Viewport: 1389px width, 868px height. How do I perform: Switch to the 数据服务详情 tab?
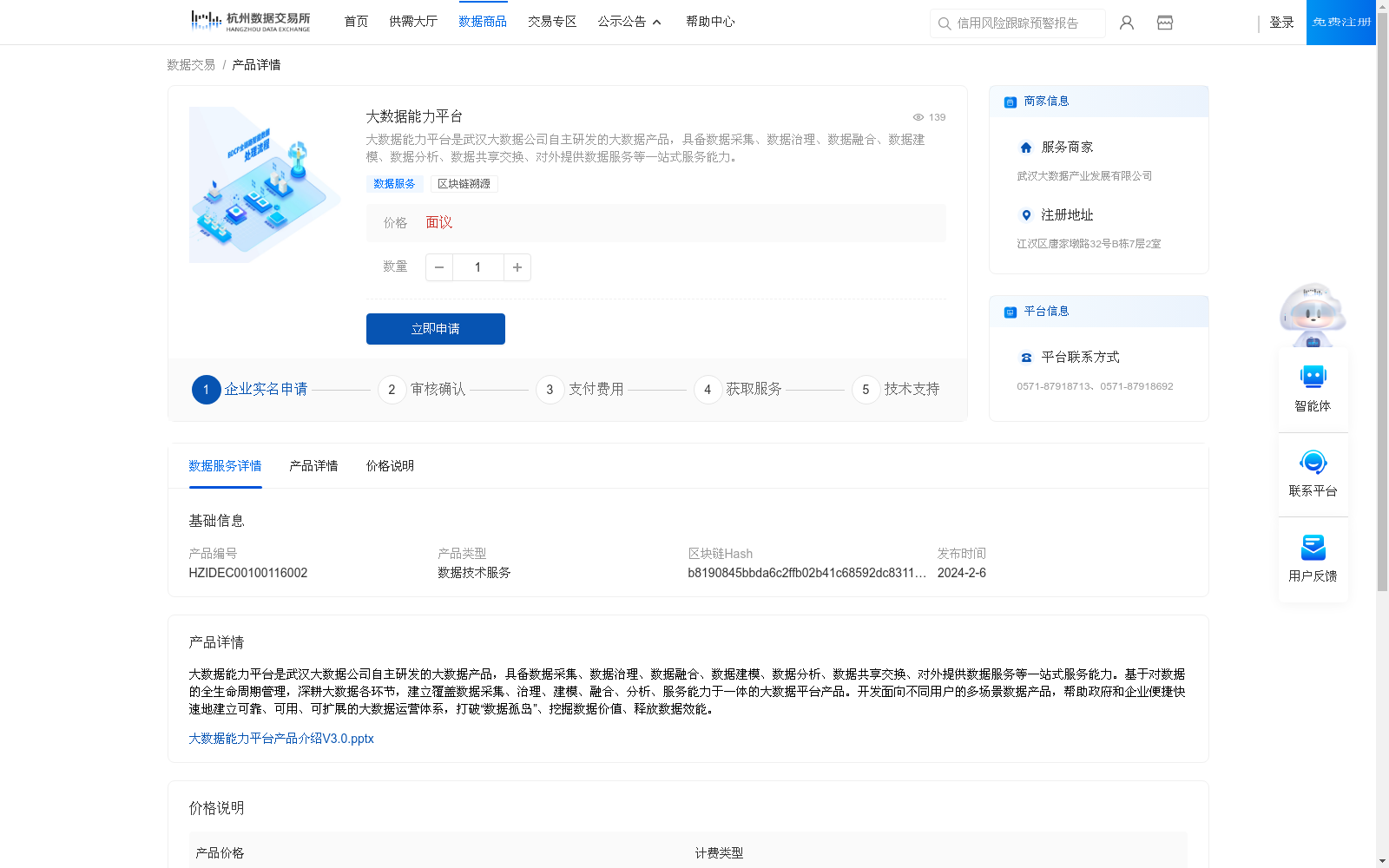225,466
